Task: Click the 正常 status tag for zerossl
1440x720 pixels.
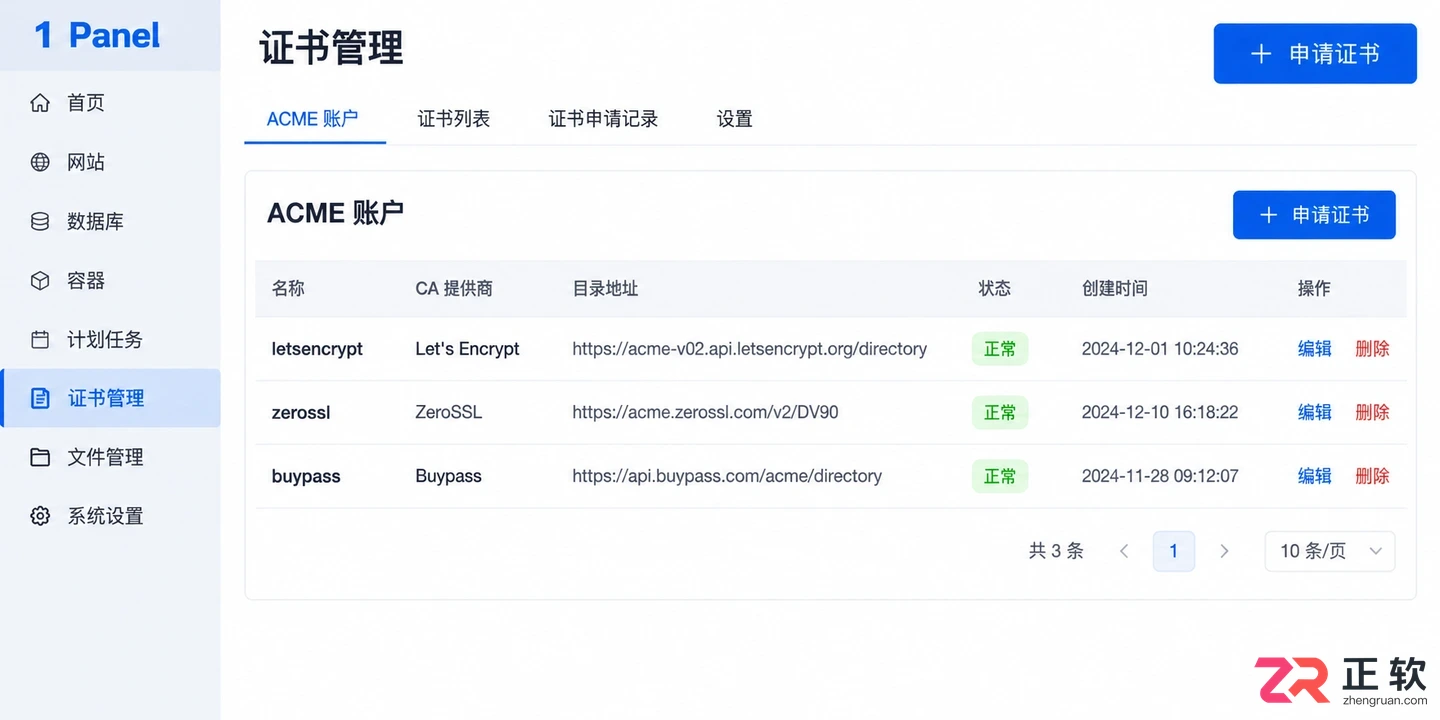Action: point(1000,412)
